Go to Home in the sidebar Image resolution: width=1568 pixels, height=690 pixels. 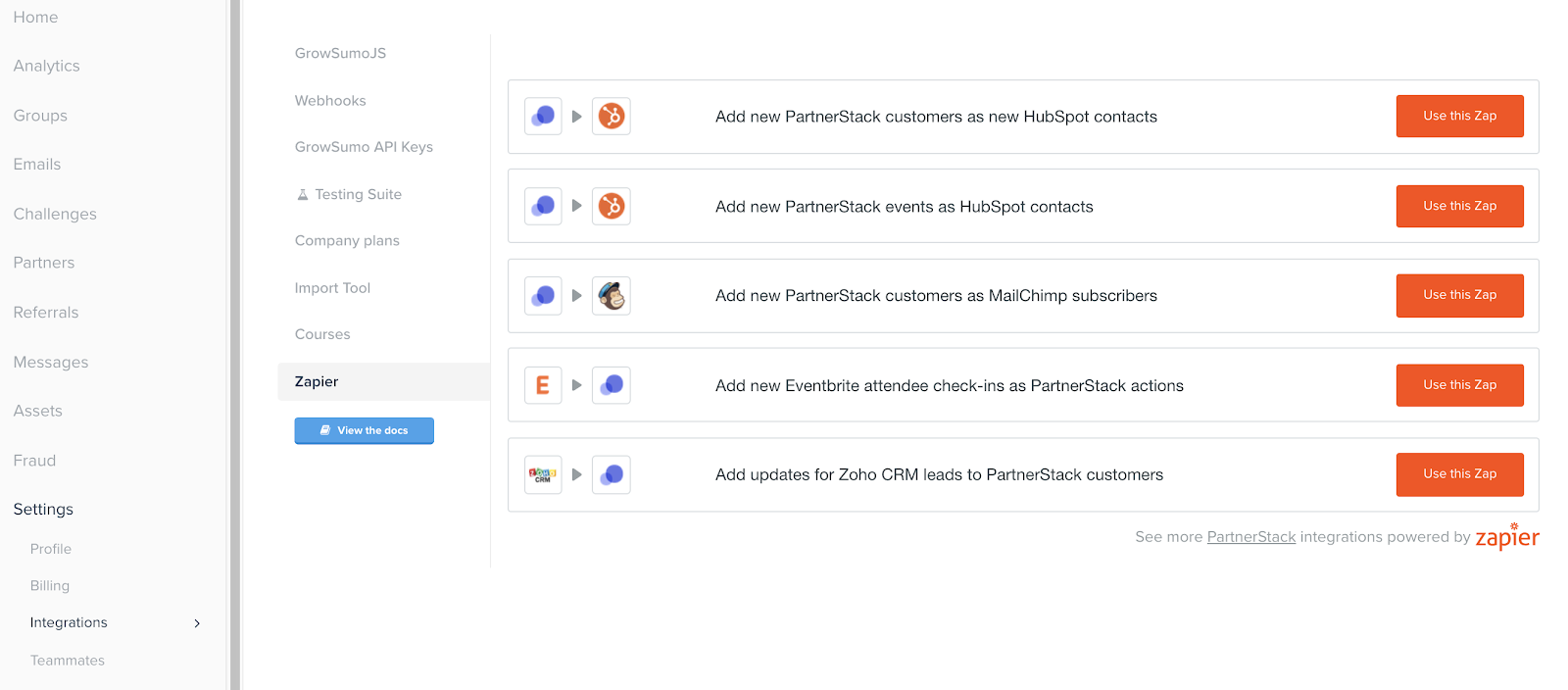tap(35, 18)
